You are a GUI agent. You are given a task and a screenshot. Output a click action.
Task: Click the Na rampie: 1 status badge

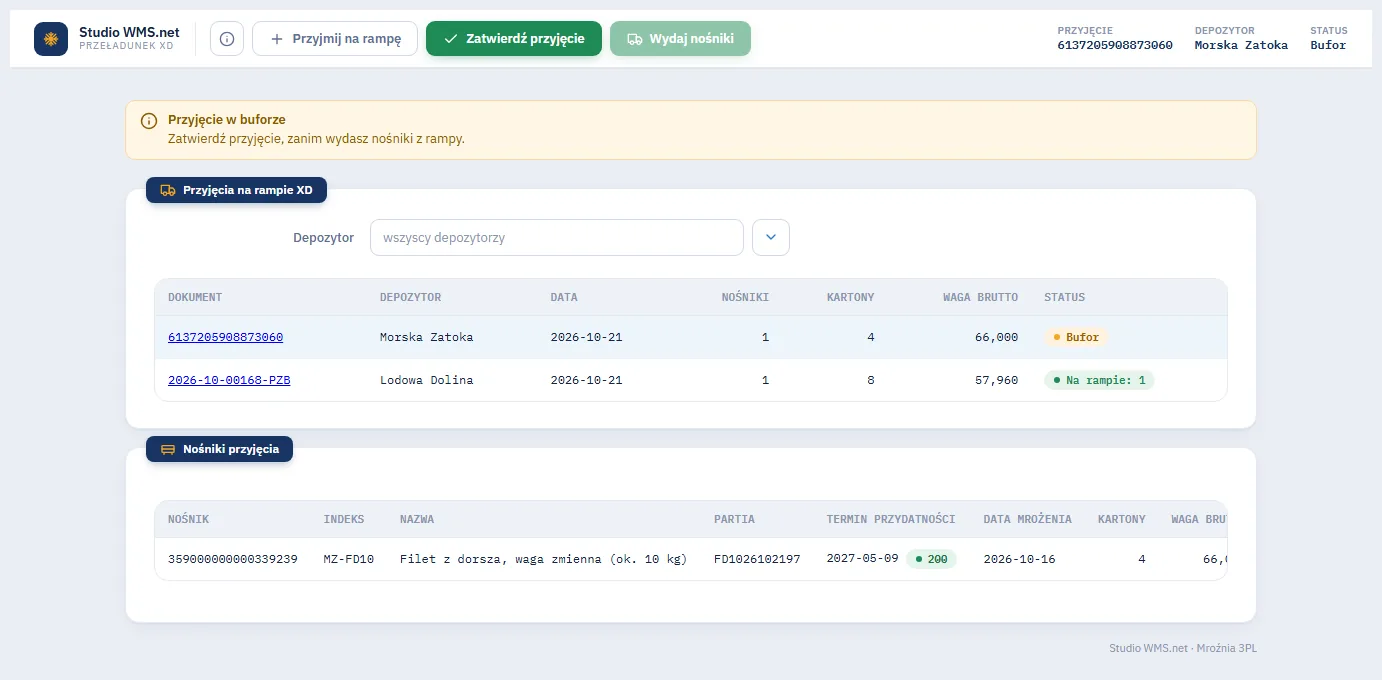click(1099, 380)
